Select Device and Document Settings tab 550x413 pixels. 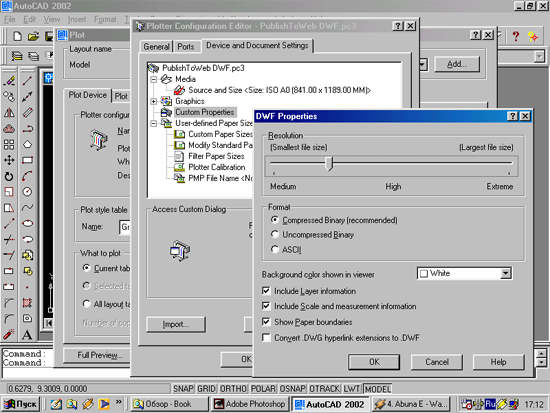tap(257, 46)
